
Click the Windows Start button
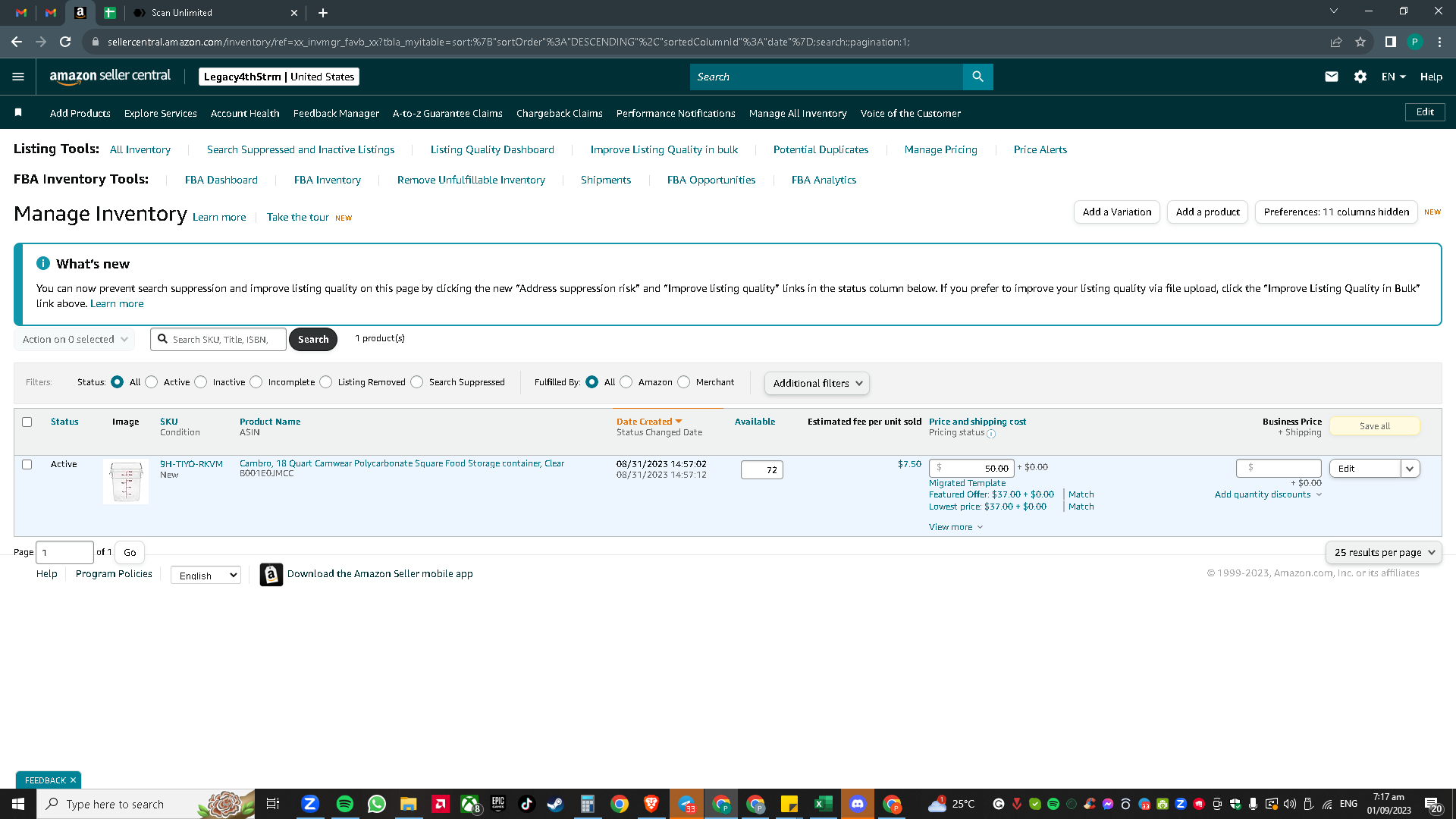(18, 804)
